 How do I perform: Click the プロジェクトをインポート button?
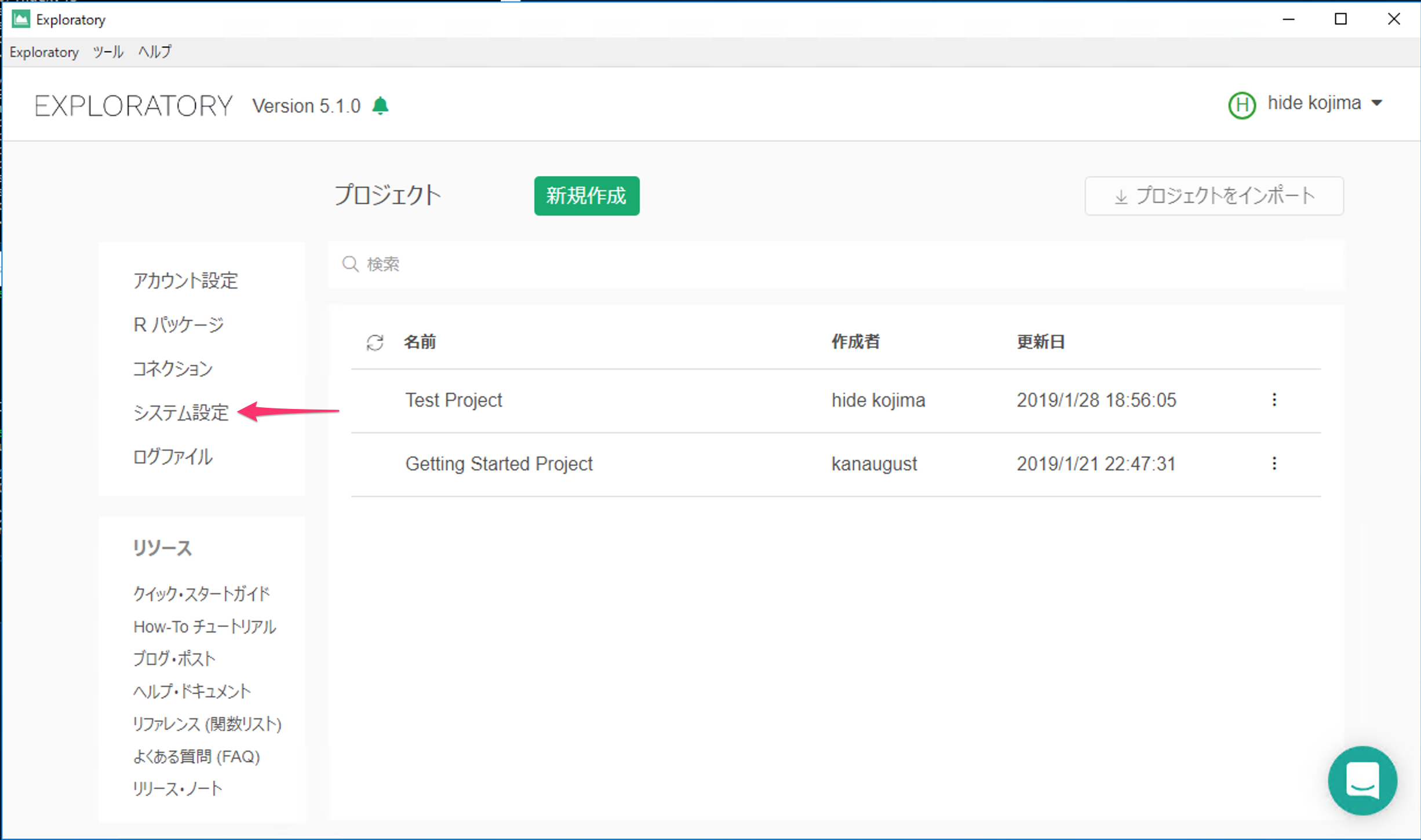tap(1214, 196)
